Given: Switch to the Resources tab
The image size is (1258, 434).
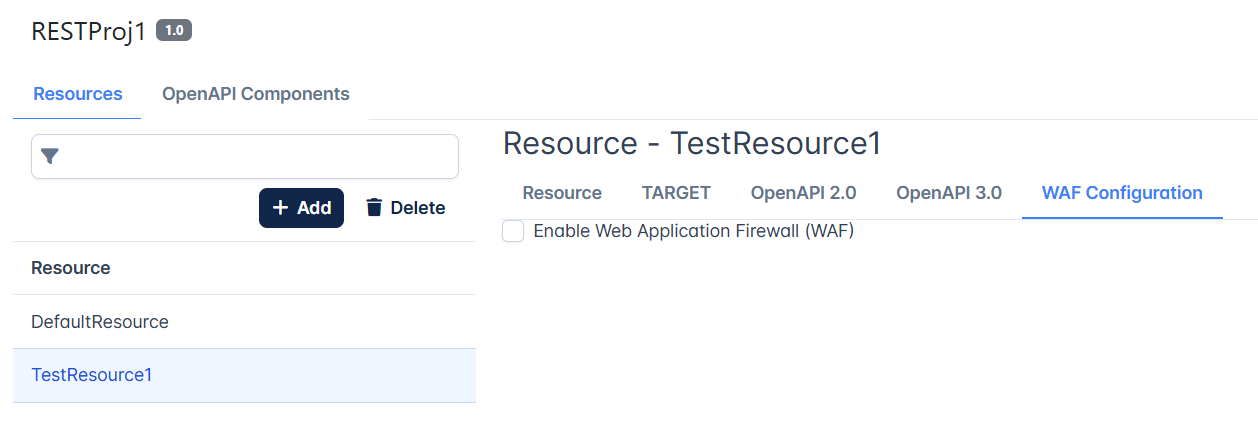Looking at the screenshot, I should 78,94.
